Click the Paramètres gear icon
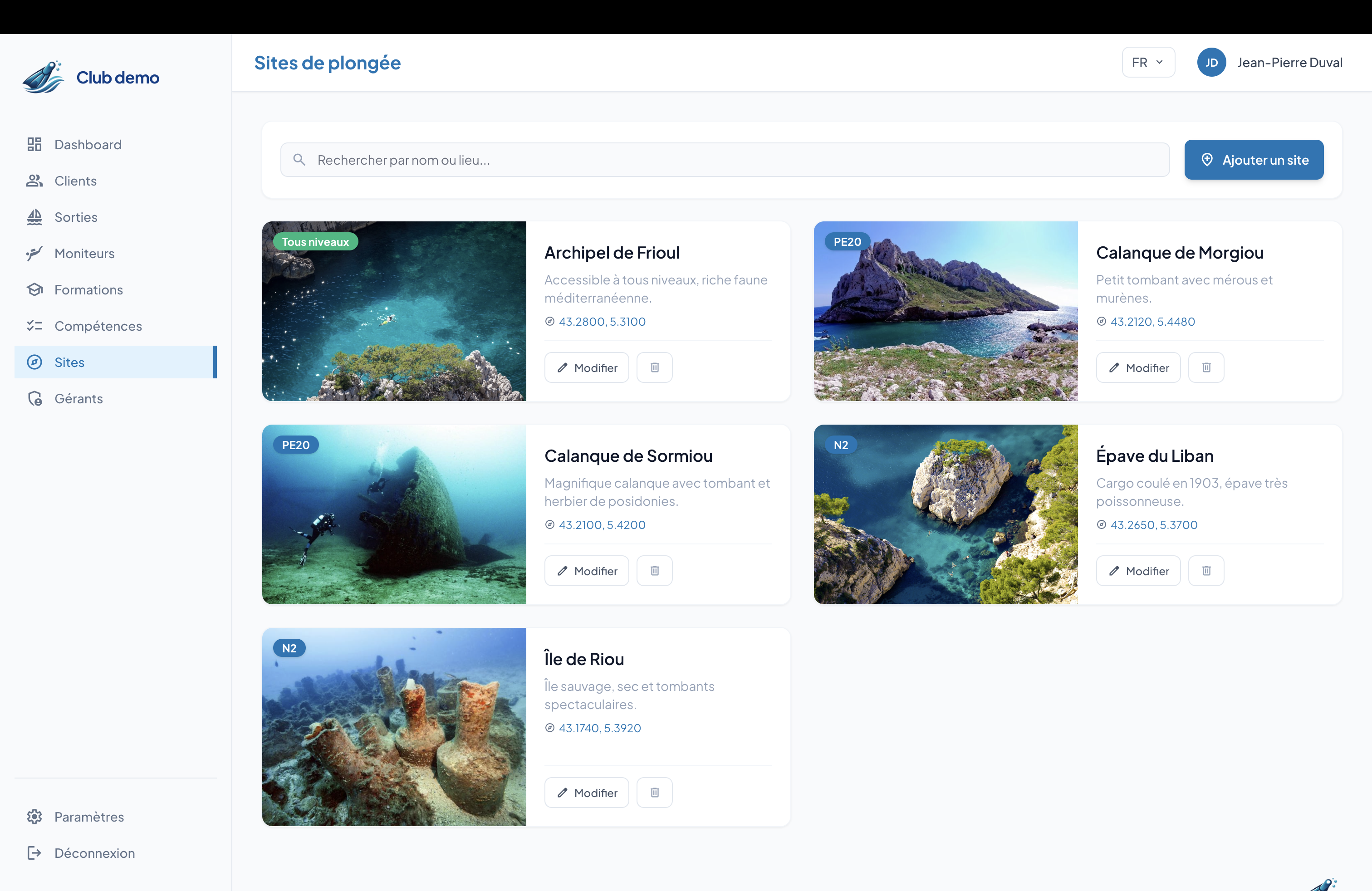 (x=34, y=817)
